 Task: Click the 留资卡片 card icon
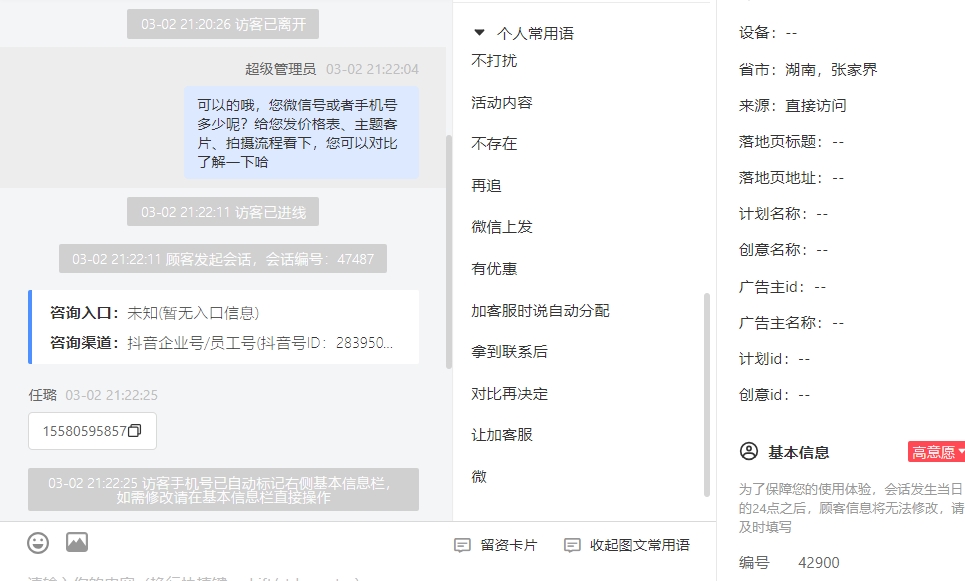tap(462, 545)
